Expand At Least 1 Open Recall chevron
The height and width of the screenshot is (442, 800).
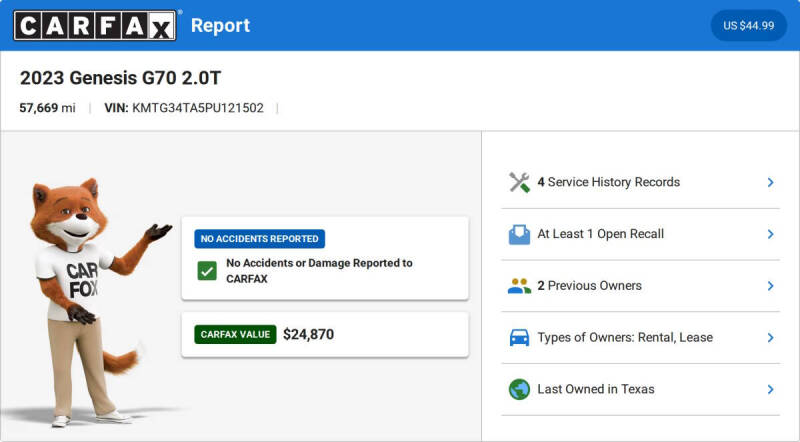tap(770, 234)
